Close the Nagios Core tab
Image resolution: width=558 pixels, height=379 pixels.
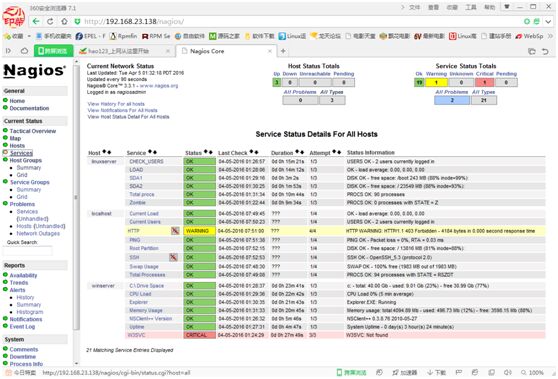(270, 51)
